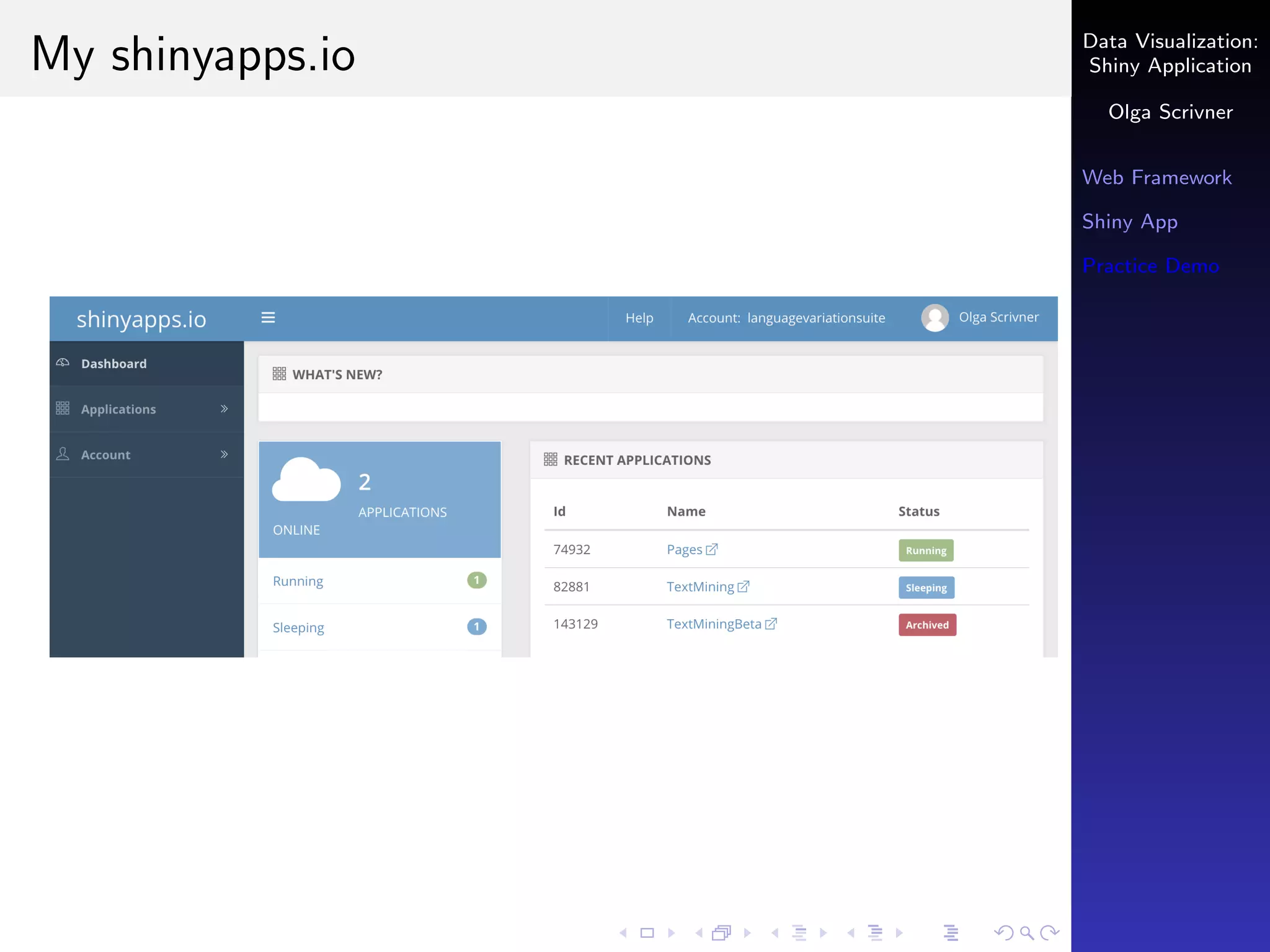Open the Account sidebar menu item

(146, 455)
